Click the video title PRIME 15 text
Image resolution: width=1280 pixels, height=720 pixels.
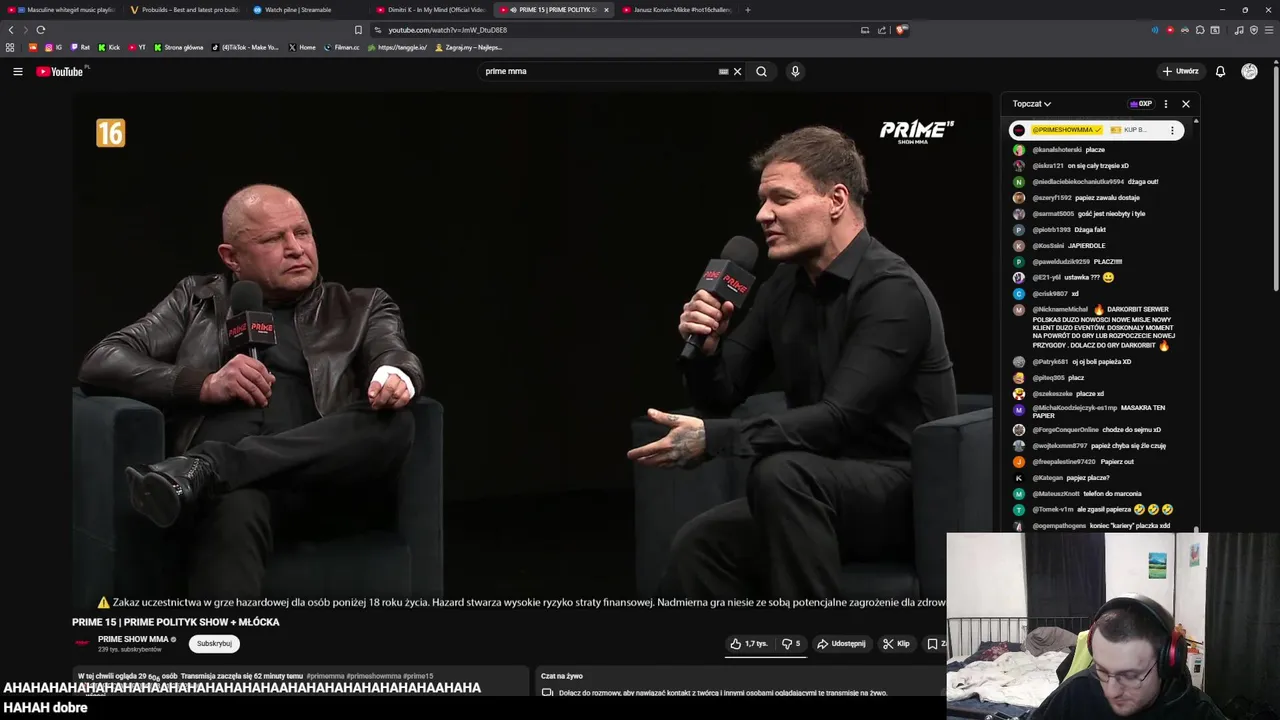pos(175,622)
